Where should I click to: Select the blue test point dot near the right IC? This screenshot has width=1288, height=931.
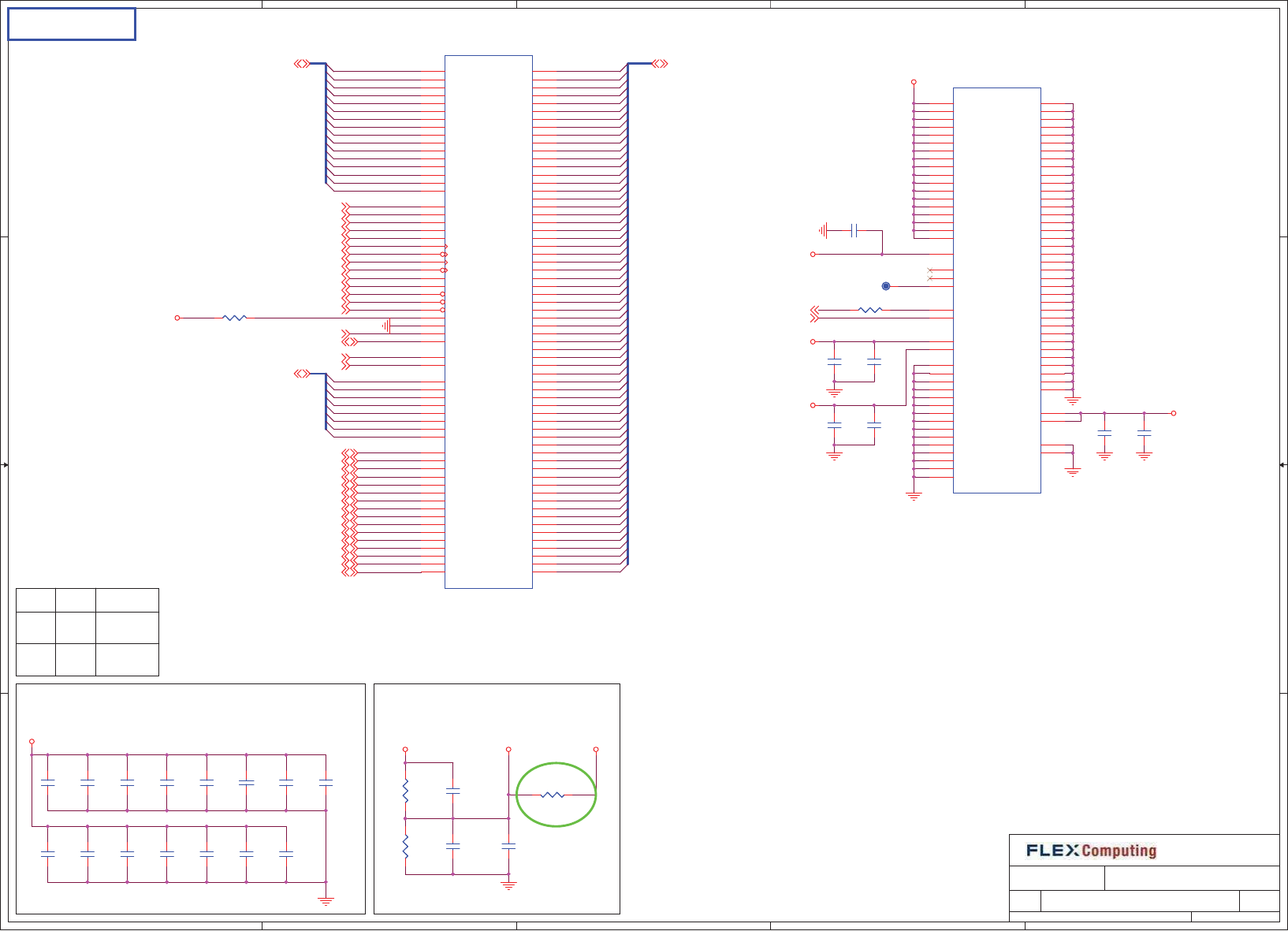886,286
